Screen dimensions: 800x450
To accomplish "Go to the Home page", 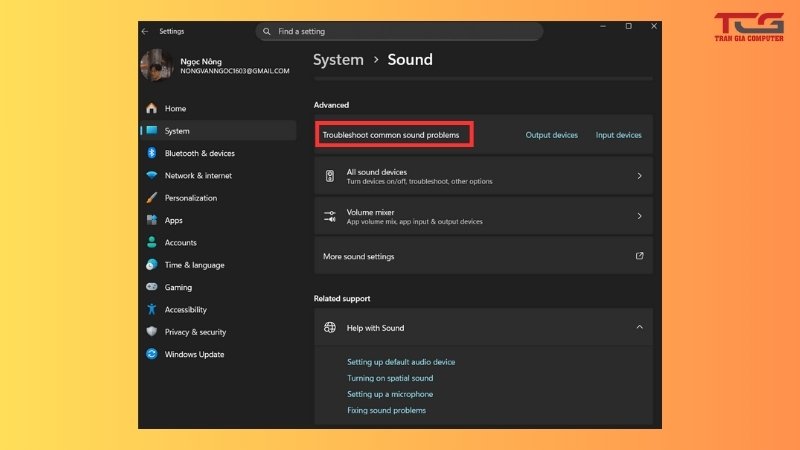I will pyautogui.click(x=175, y=108).
